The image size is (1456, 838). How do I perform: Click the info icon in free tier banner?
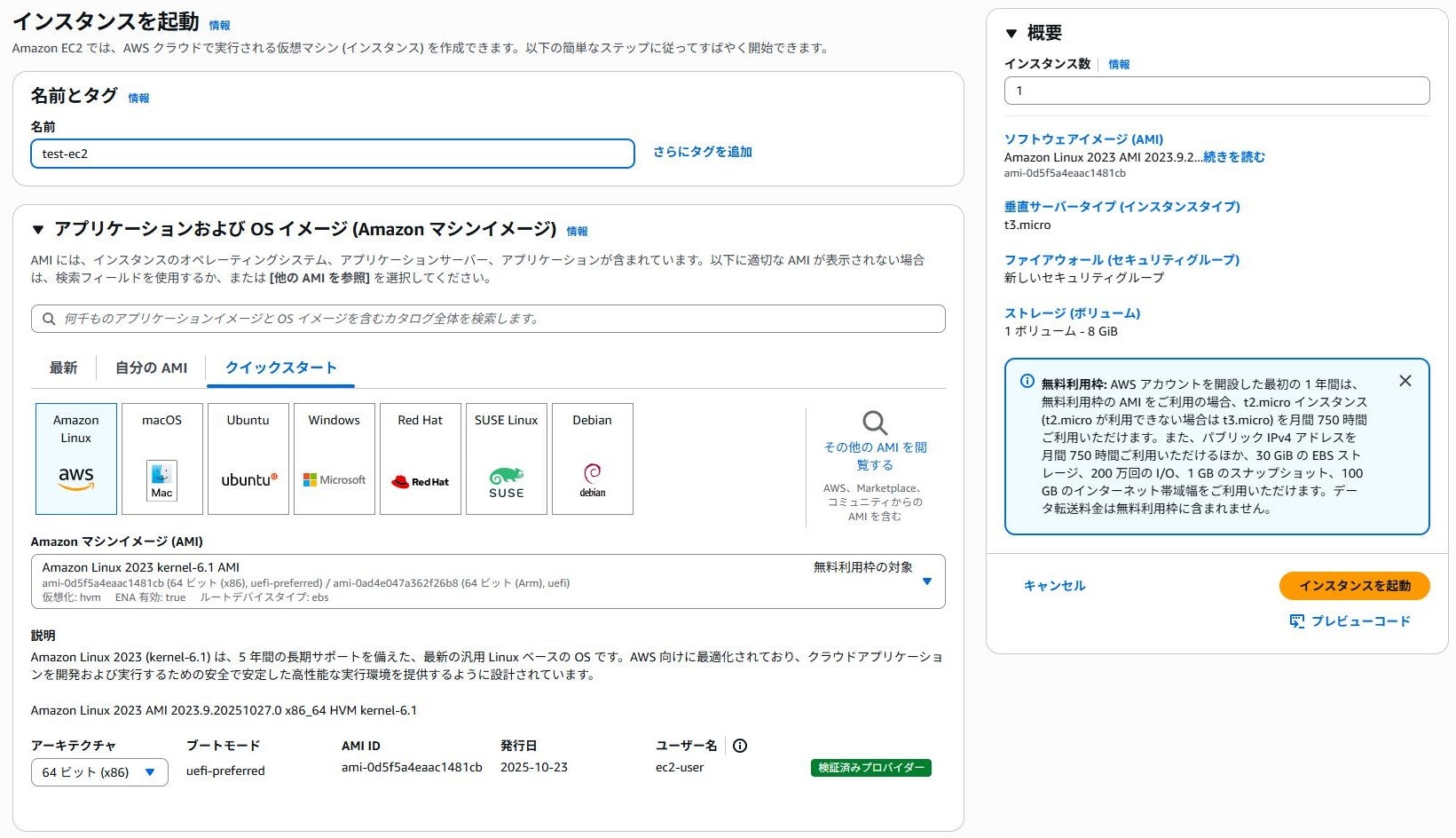(x=1027, y=381)
